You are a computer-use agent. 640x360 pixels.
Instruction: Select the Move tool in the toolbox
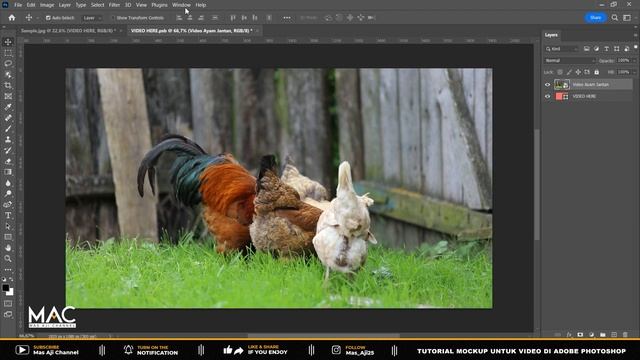8,42
